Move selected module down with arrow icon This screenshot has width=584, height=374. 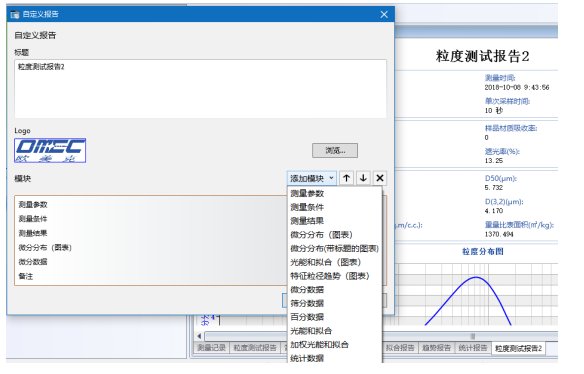pos(363,178)
